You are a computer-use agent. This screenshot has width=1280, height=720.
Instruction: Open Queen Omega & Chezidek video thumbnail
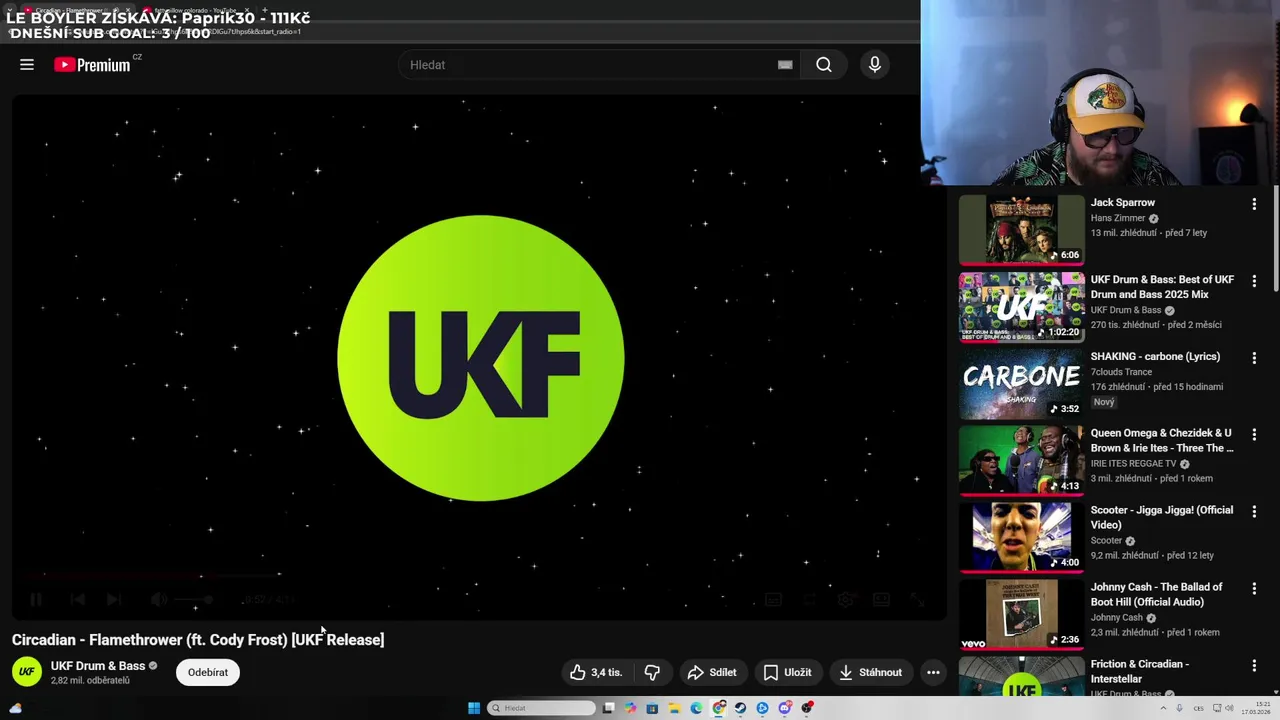1021,461
